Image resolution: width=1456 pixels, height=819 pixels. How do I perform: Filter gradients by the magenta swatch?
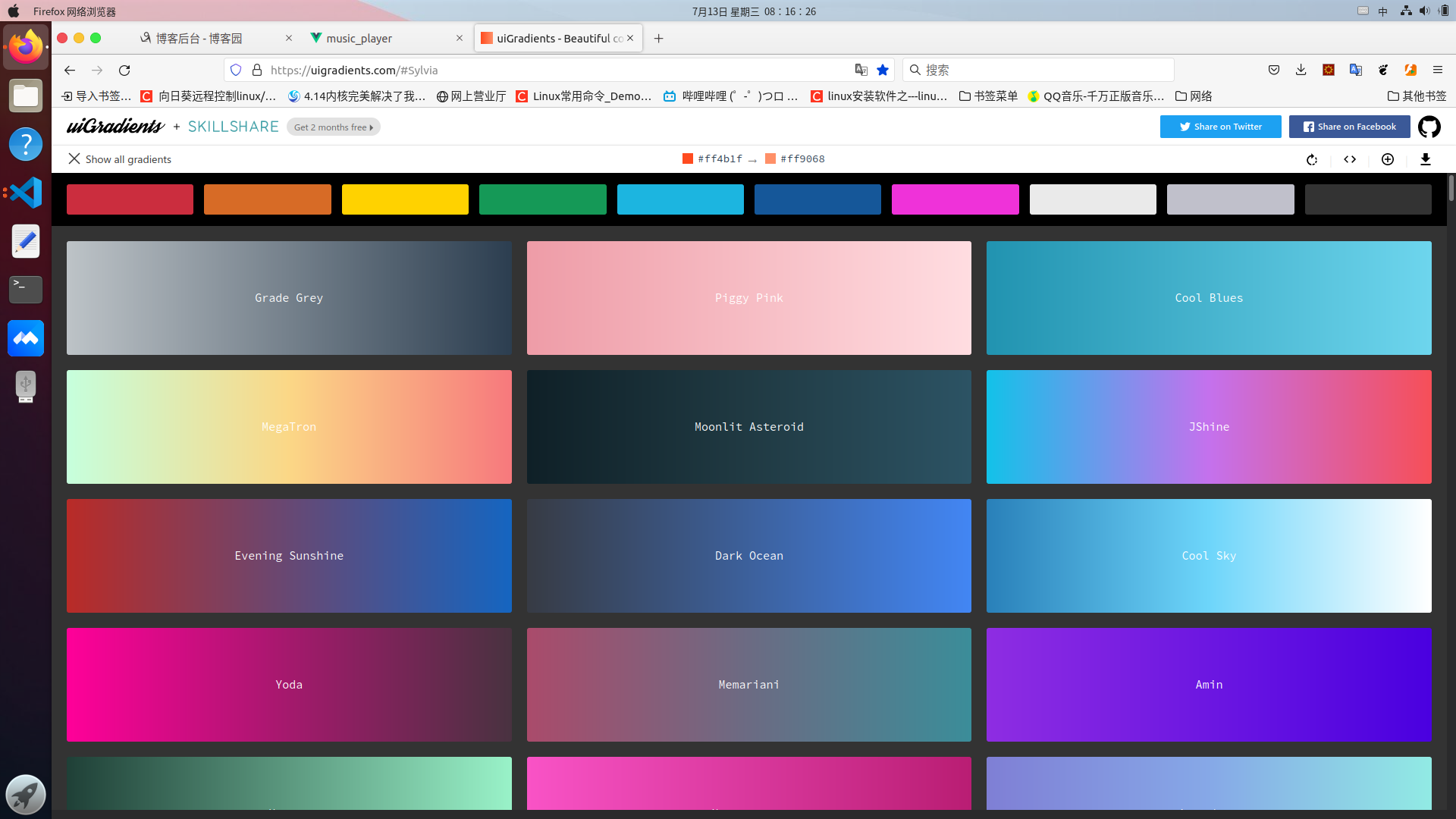955,199
